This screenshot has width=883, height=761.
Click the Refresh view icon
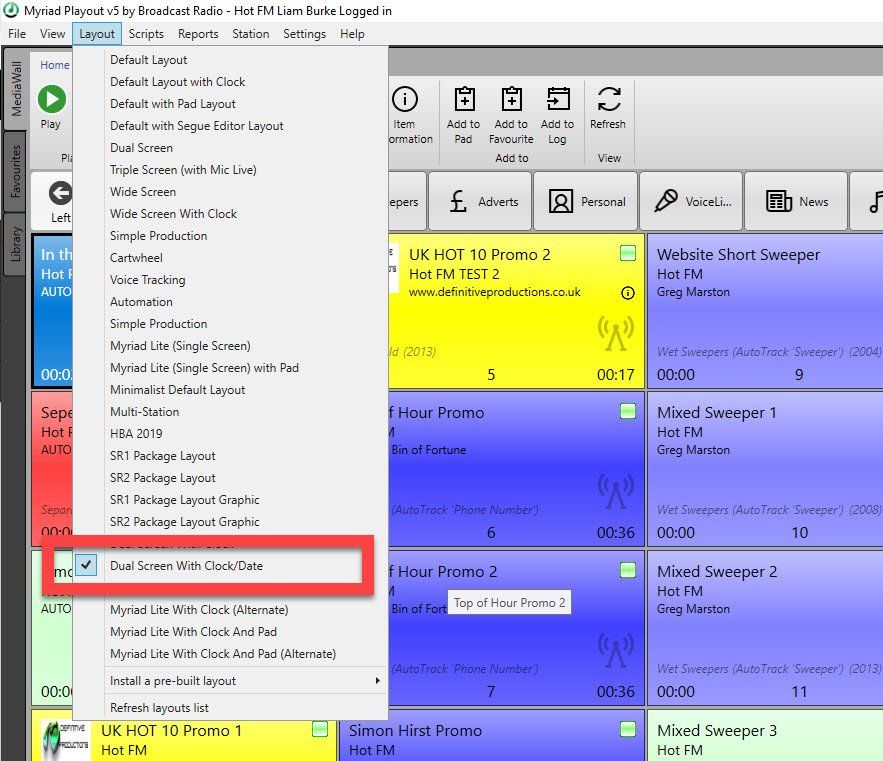(609, 99)
